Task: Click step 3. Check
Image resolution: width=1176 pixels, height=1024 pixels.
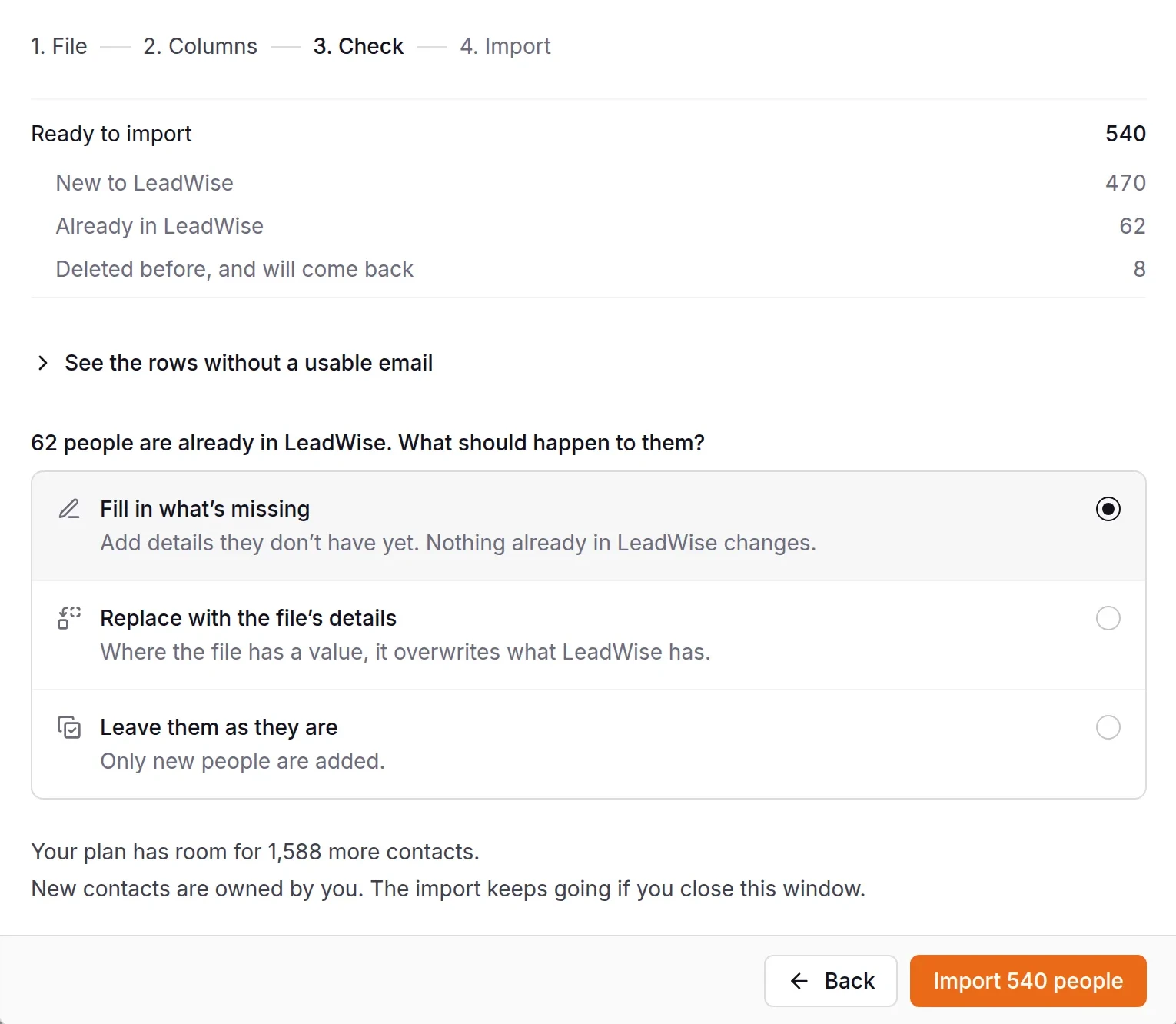Action: 358,46
